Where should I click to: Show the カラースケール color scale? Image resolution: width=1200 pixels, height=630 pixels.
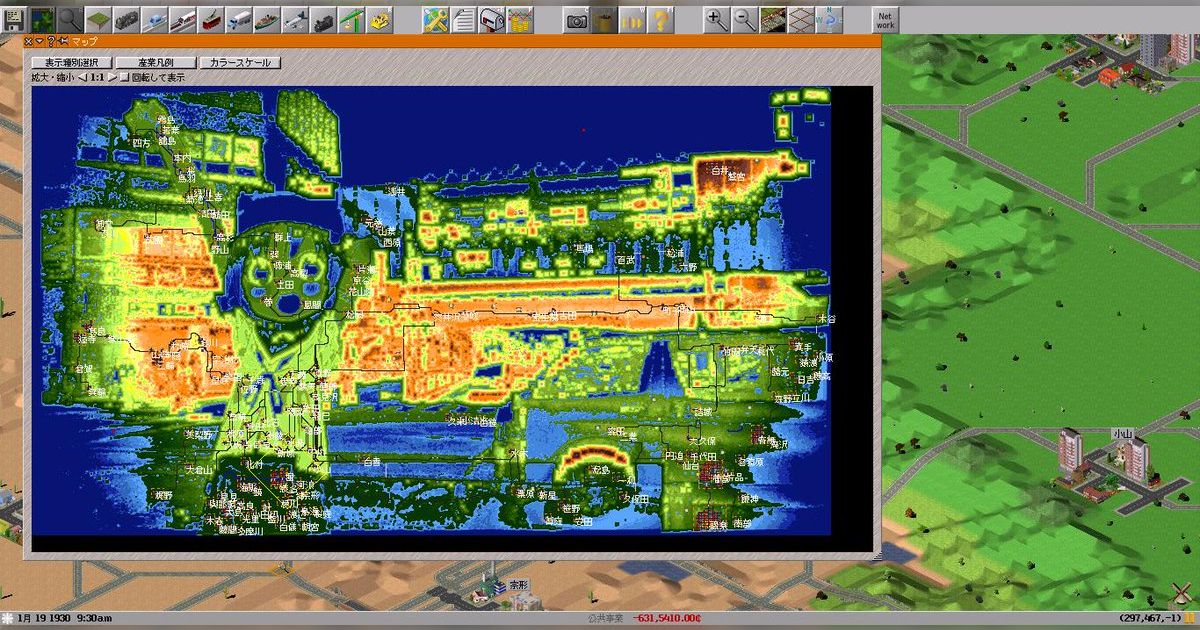[x=240, y=62]
